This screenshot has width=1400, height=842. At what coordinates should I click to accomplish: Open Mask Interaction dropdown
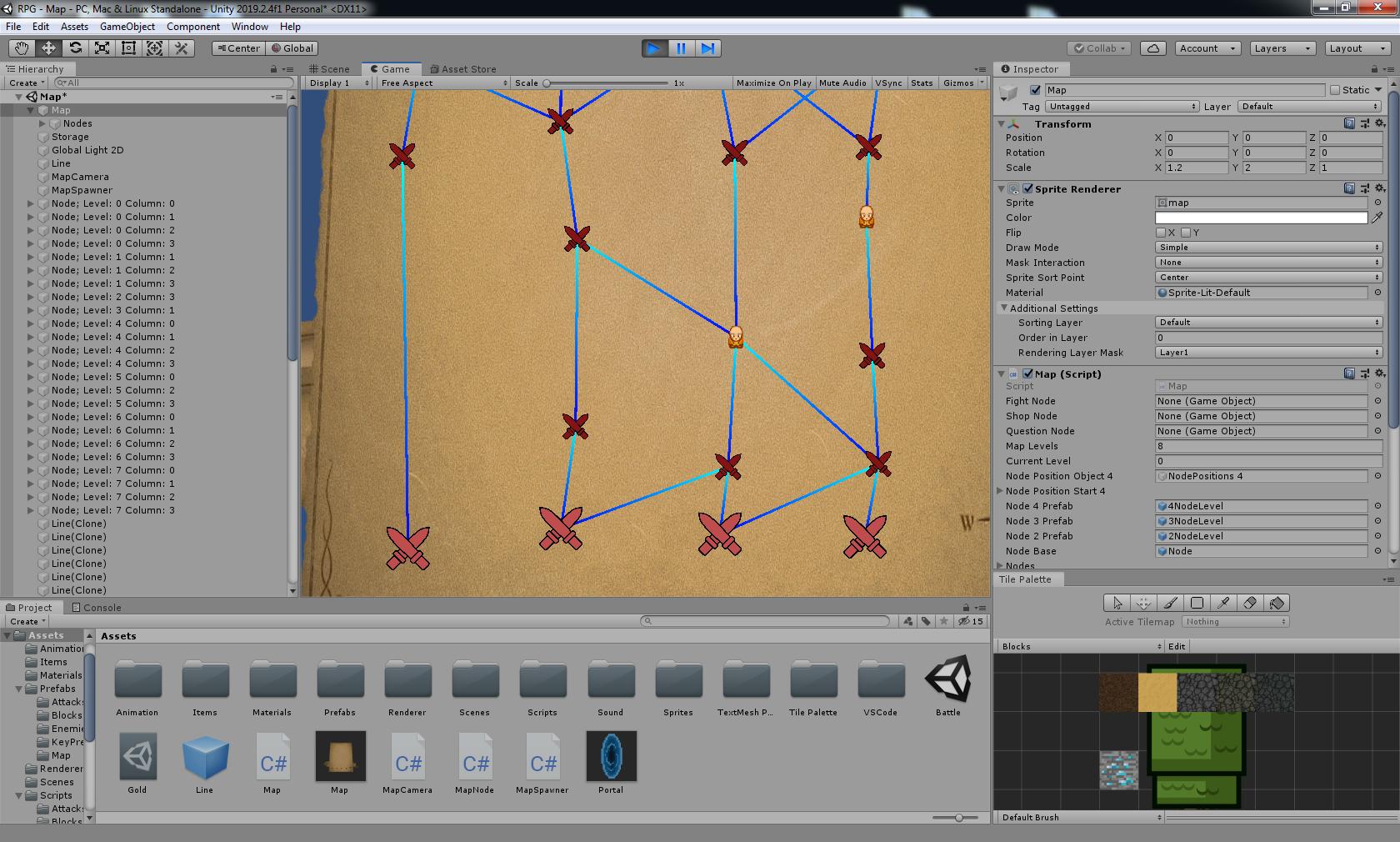[x=1269, y=263]
